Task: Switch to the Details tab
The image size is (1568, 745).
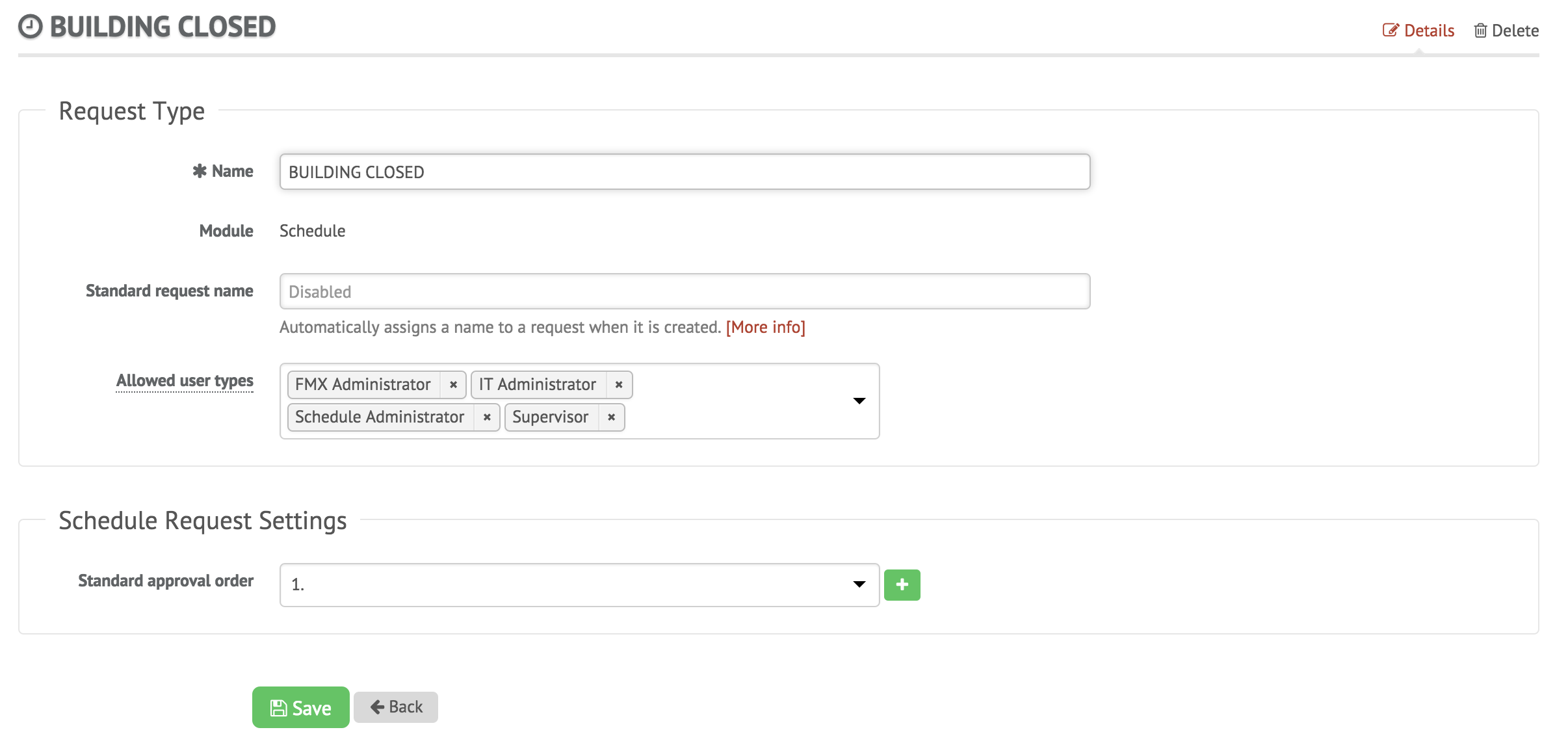Action: click(1418, 31)
